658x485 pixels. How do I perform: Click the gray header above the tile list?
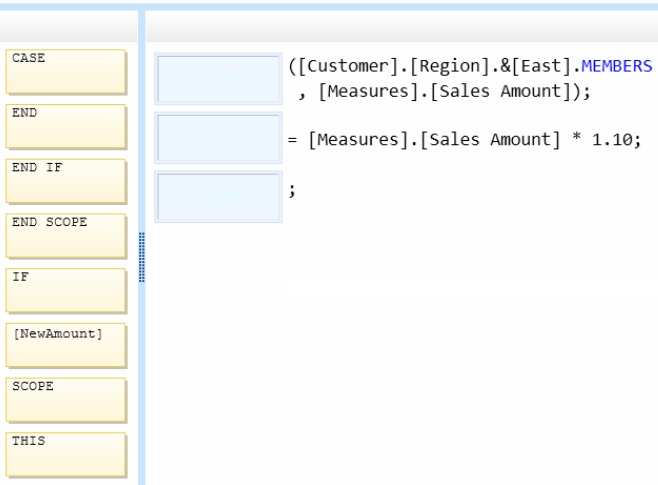[x=69, y=26]
